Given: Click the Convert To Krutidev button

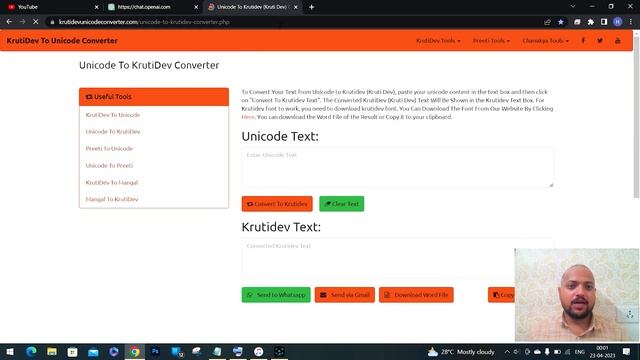Looking at the screenshot, I should point(277,204).
